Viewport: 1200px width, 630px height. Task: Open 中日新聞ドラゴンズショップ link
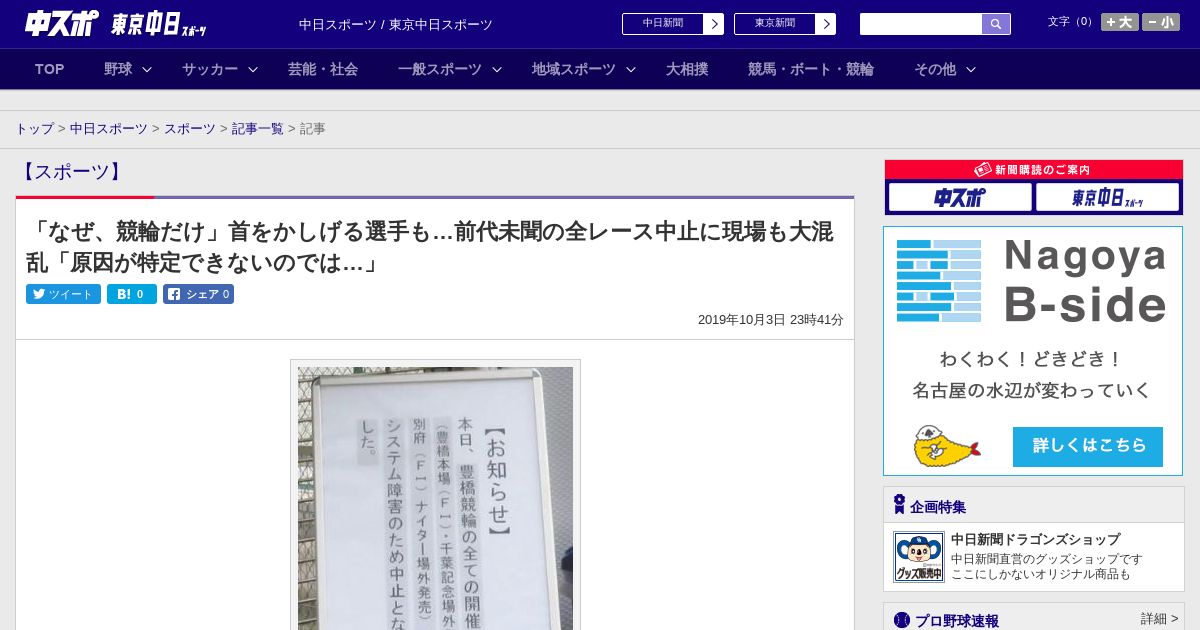(x=1035, y=539)
